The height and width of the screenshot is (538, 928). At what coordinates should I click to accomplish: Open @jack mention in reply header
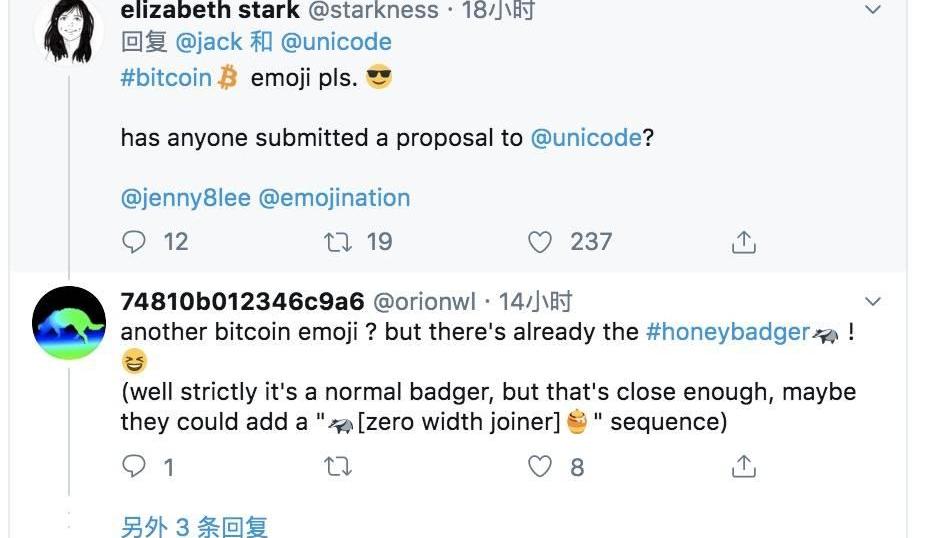[x=207, y=42]
